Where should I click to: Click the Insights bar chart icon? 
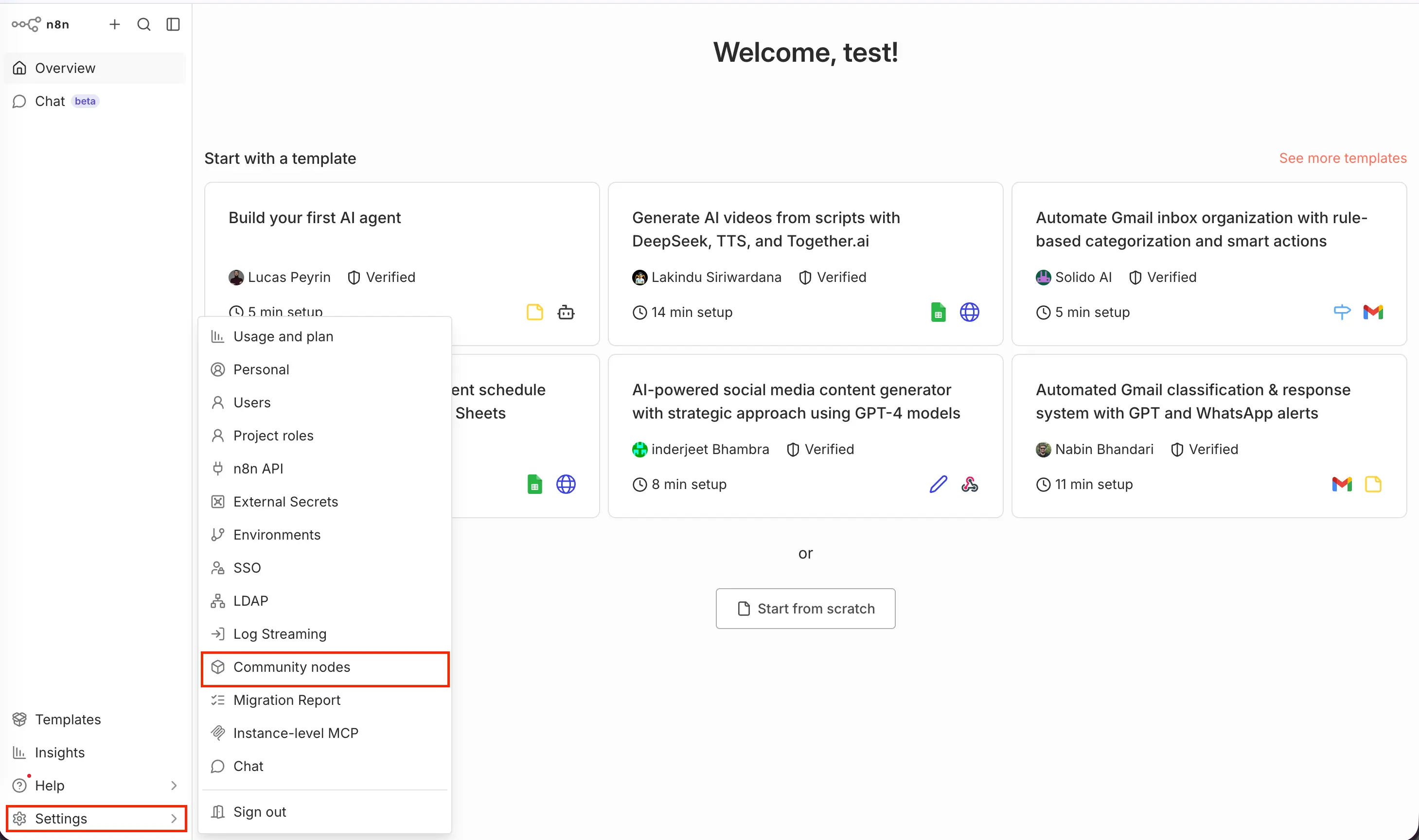pyautogui.click(x=20, y=752)
